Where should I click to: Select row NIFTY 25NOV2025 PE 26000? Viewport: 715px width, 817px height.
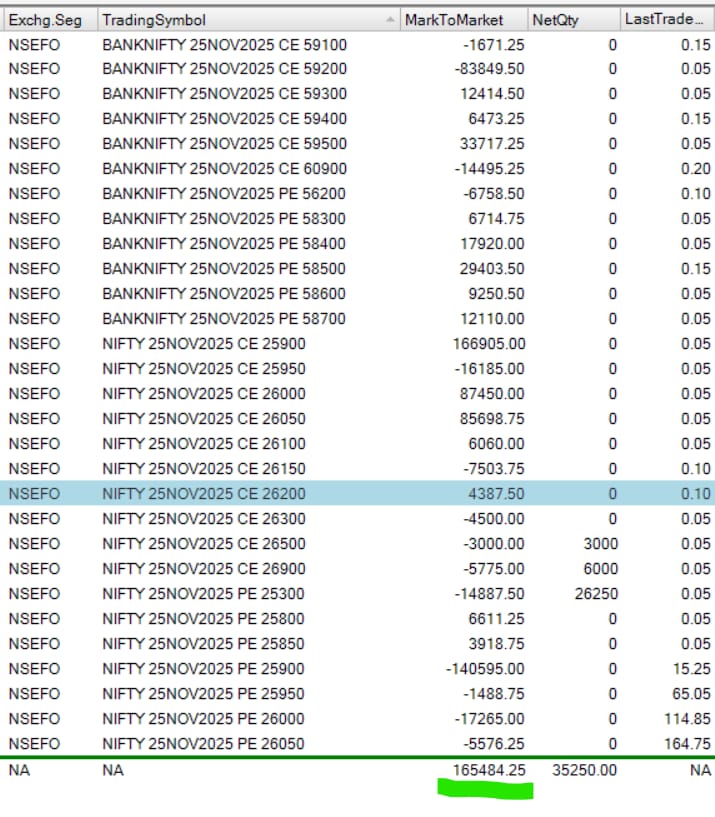coord(358,719)
